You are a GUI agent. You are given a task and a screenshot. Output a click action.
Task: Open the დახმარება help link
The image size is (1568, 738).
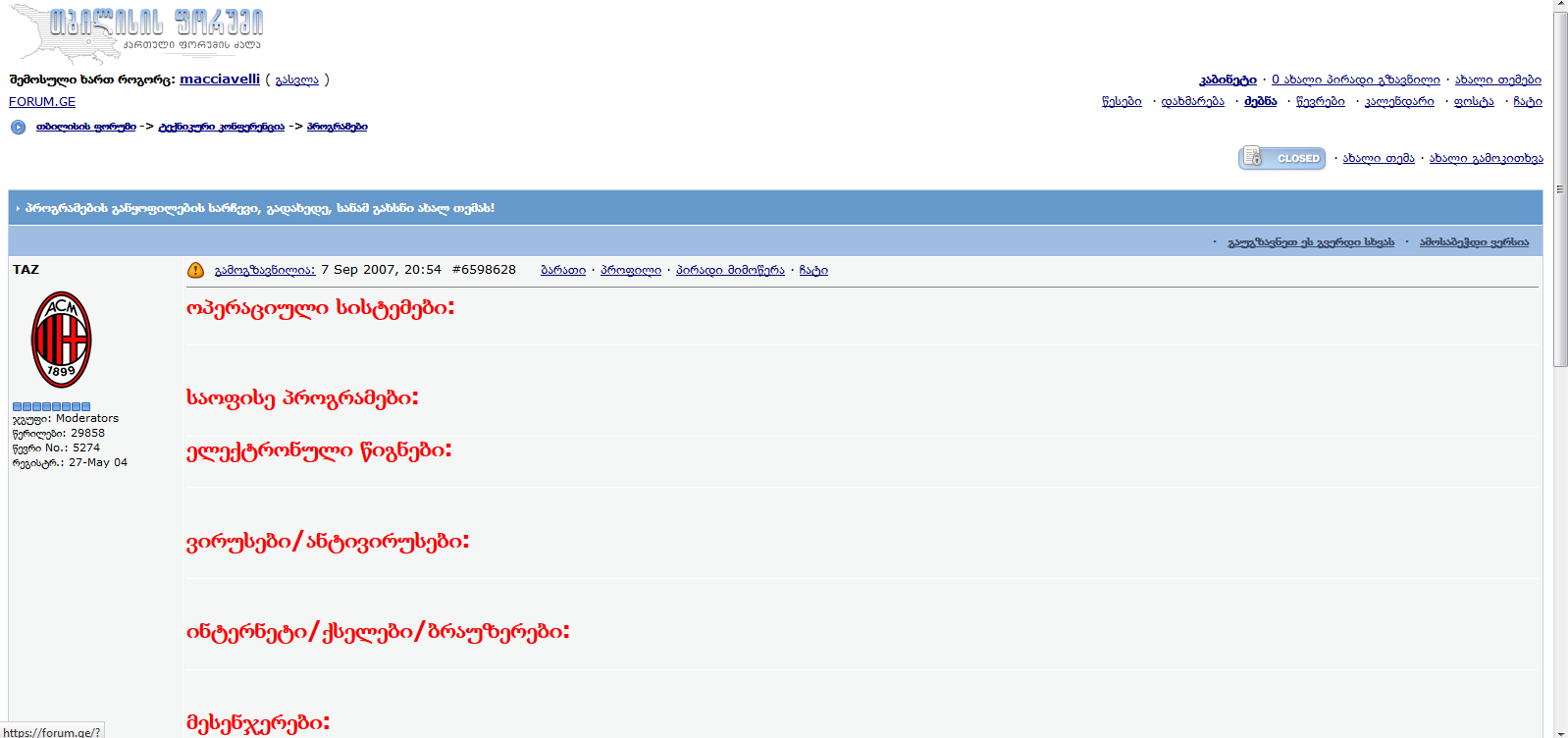(1193, 102)
